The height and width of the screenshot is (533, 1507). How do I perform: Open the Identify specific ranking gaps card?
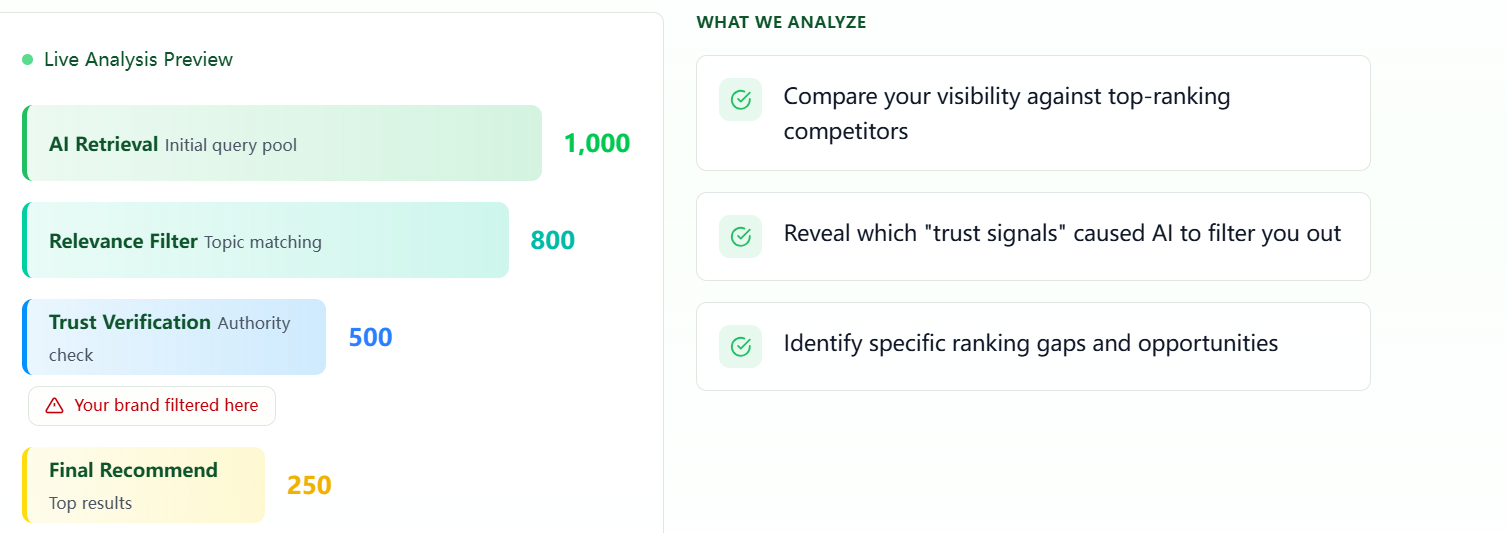pyautogui.click(x=1033, y=346)
